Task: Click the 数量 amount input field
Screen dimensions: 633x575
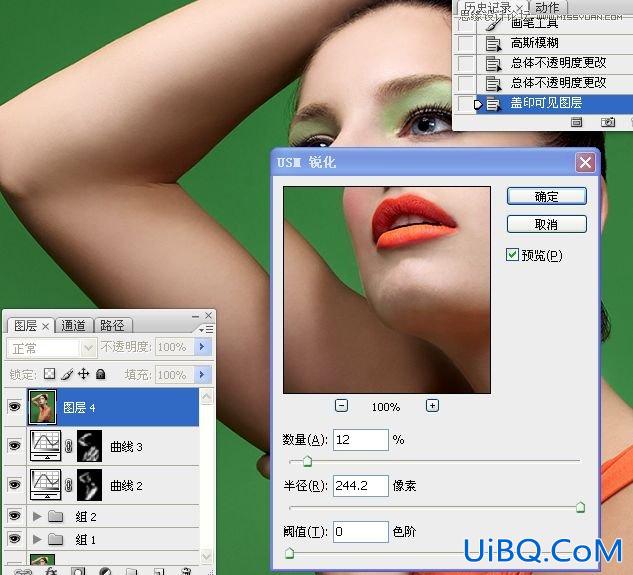Action: click(361, 440)
